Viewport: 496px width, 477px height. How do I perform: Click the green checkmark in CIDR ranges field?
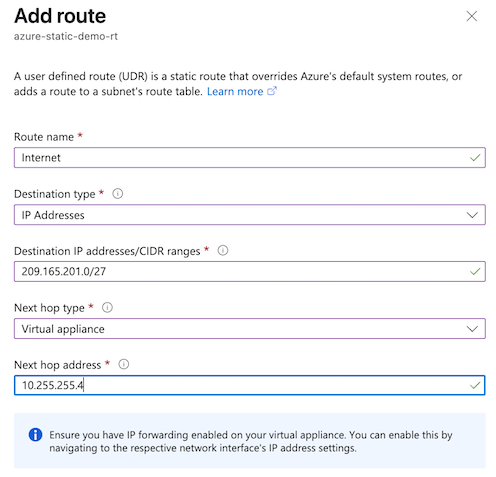(475, 271)
